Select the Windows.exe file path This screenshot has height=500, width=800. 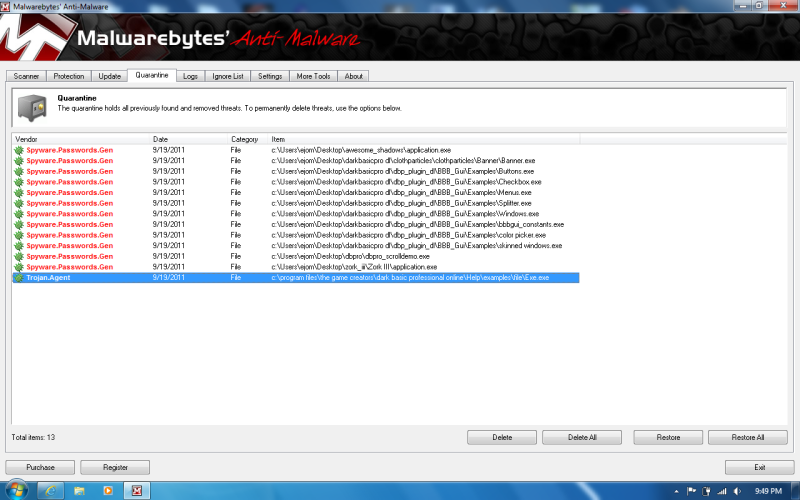(x=405, y=214)
